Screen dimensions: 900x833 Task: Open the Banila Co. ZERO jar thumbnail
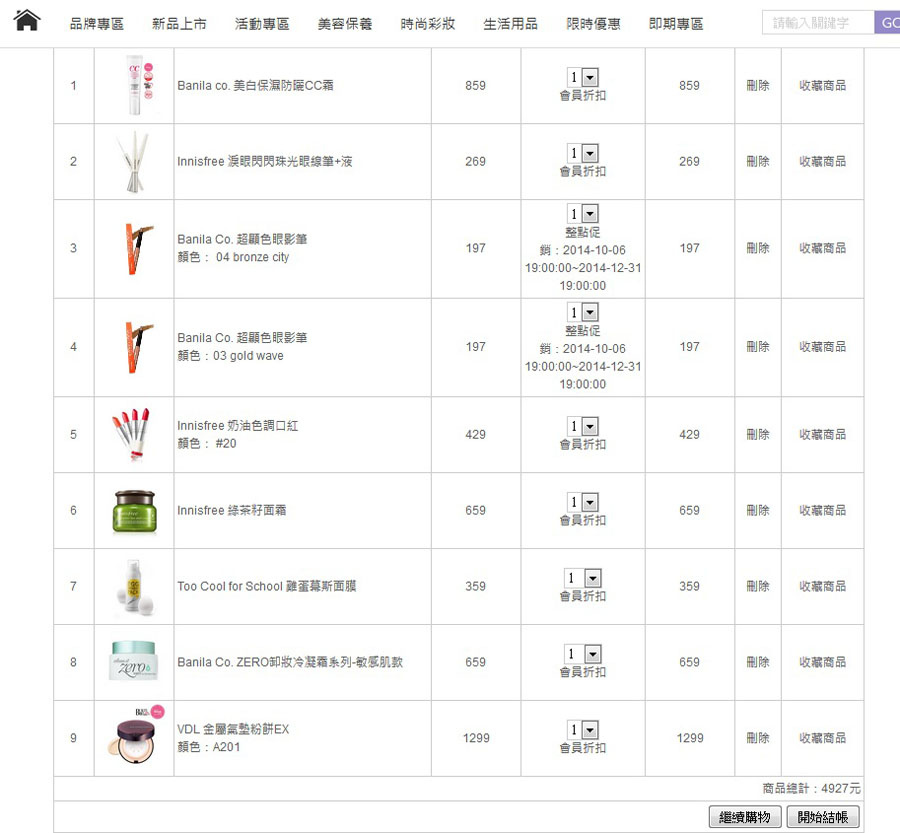[133, 661]
